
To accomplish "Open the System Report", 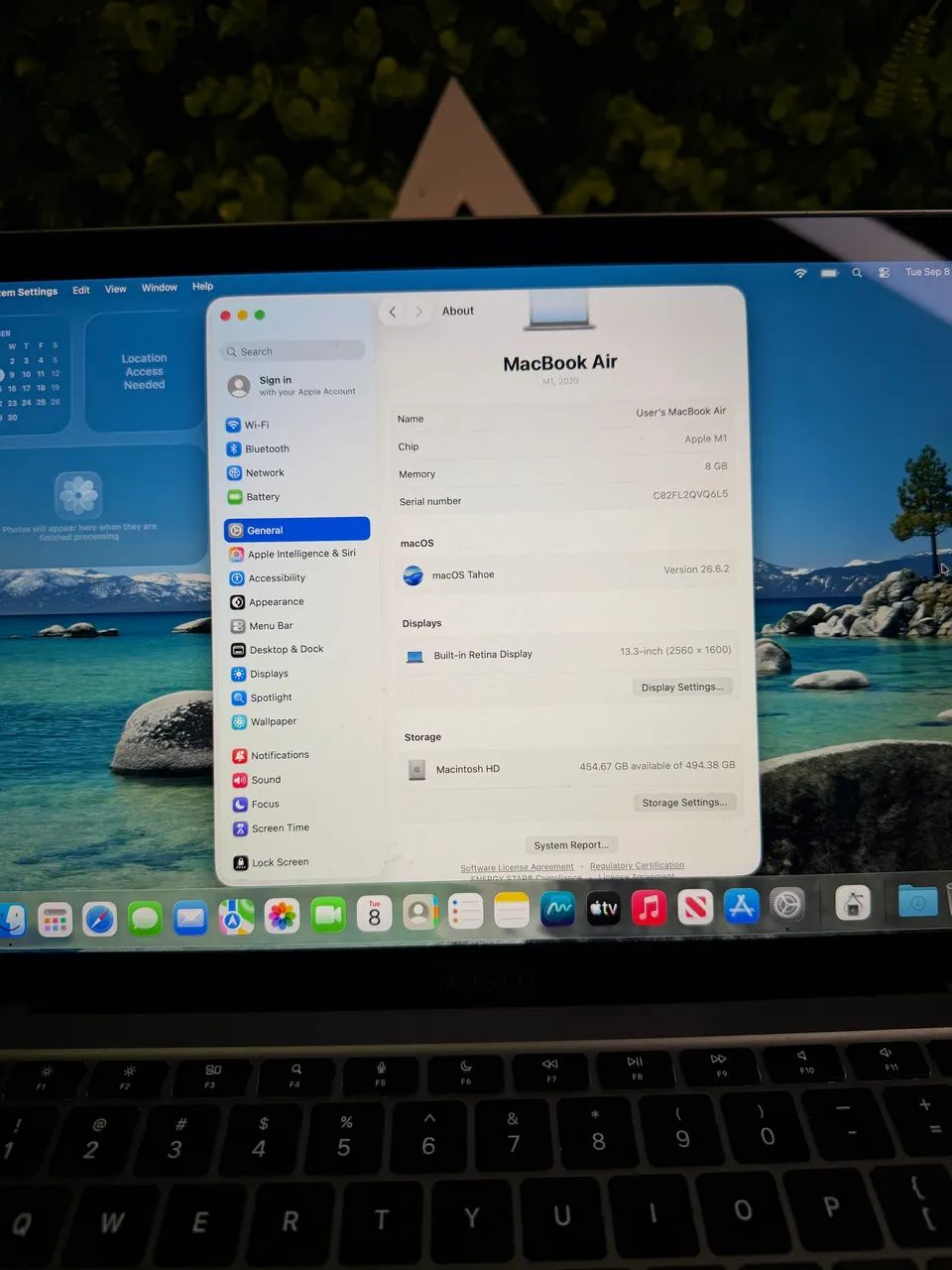I will click(x=571, y=845).
